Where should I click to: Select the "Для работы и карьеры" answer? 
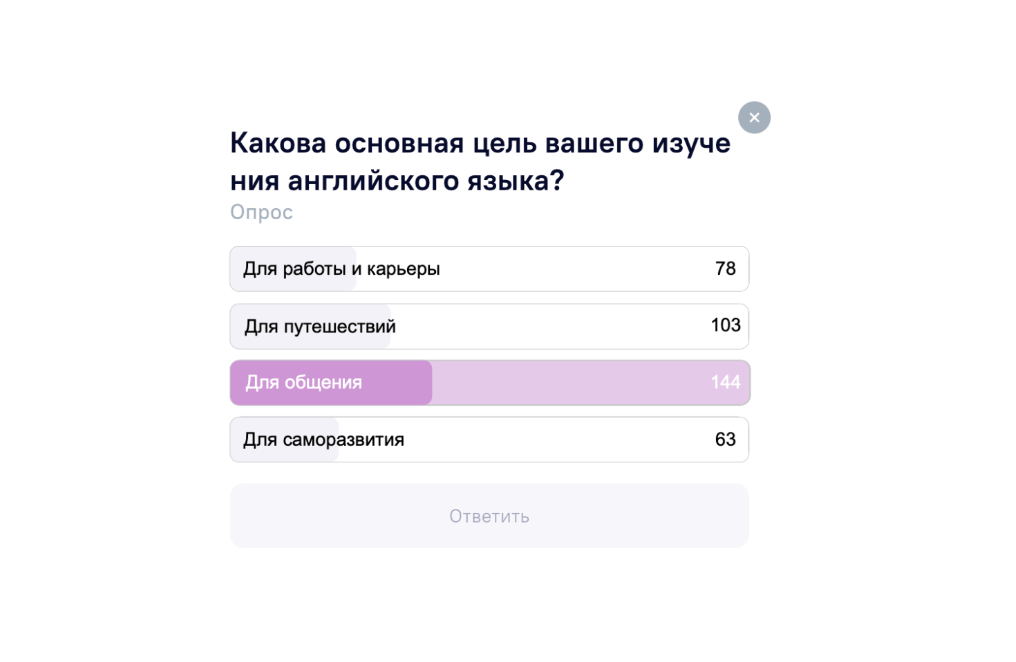pyautogui.click(x=341, y=269)
